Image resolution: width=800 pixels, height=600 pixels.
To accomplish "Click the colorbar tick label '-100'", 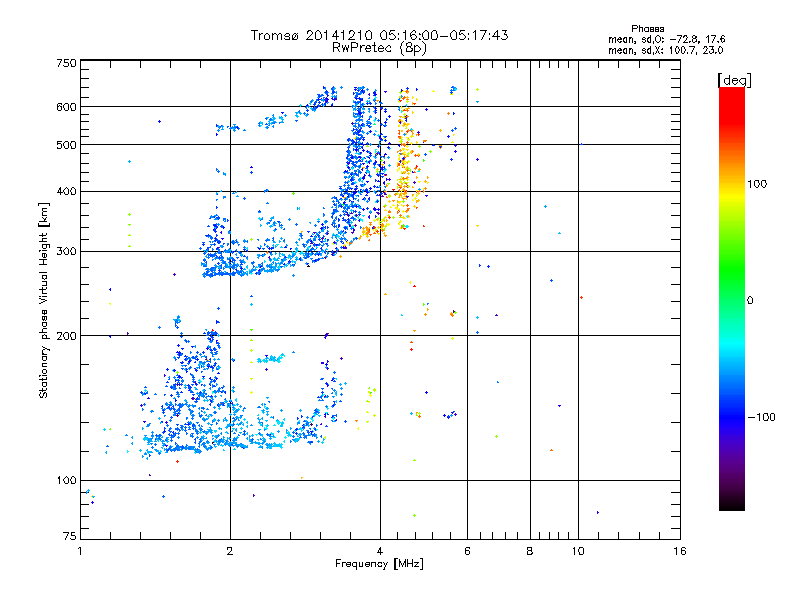I will point(761,417).
